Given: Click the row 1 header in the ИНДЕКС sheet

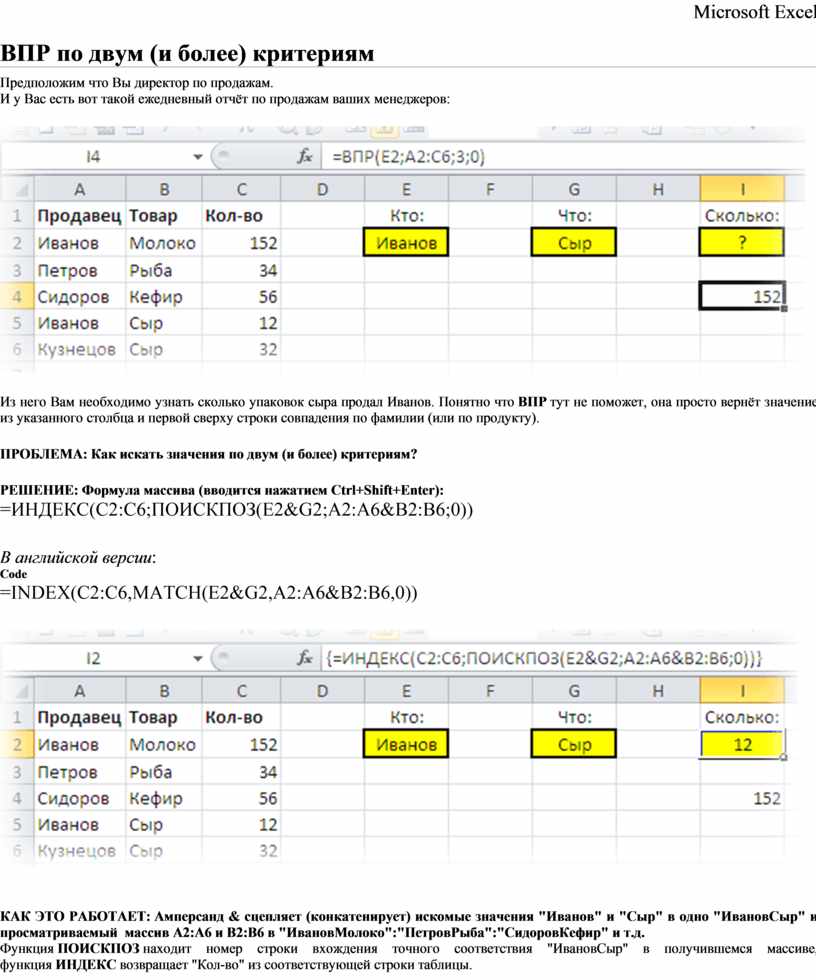Looking at the screenshot, I should point(17,718).
